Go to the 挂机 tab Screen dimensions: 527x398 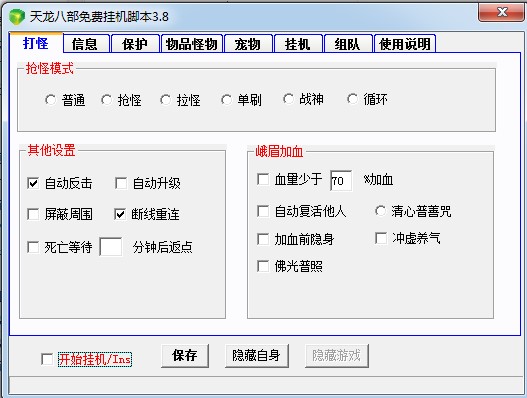[x=298, y=44]
